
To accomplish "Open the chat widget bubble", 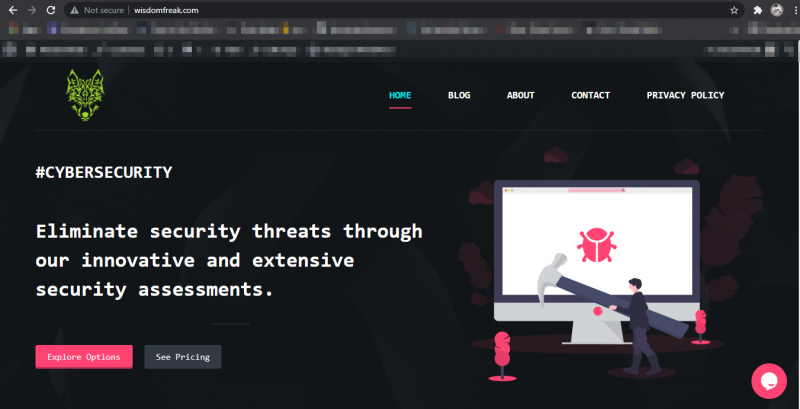I will pyautogui.click(x=769, y=380).
